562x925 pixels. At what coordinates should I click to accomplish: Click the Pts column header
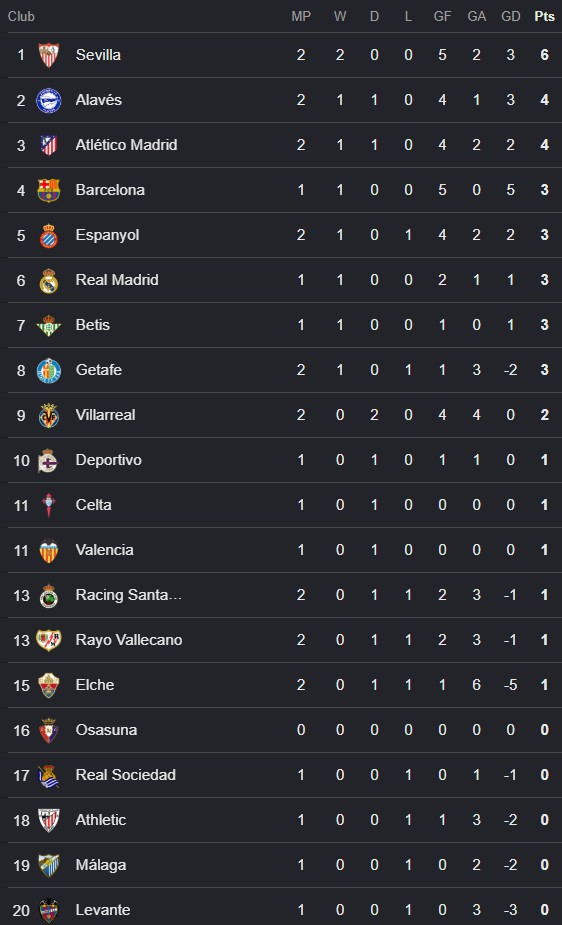coord(544,17)
